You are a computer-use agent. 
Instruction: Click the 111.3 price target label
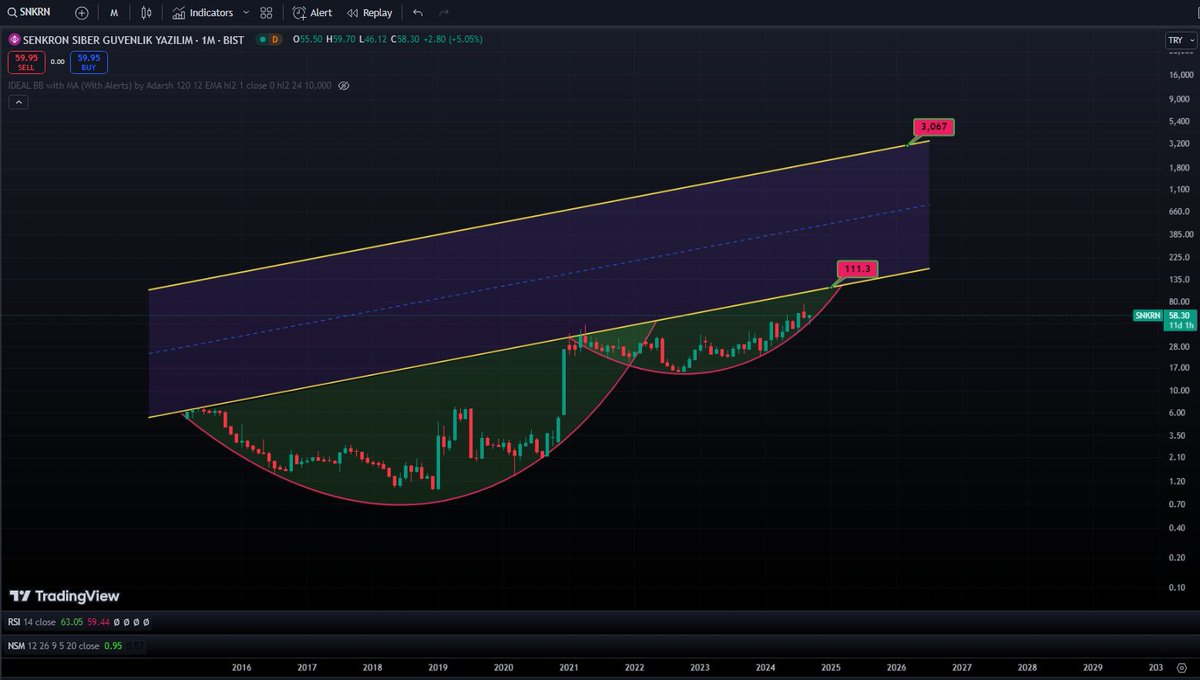coord(858,269)
